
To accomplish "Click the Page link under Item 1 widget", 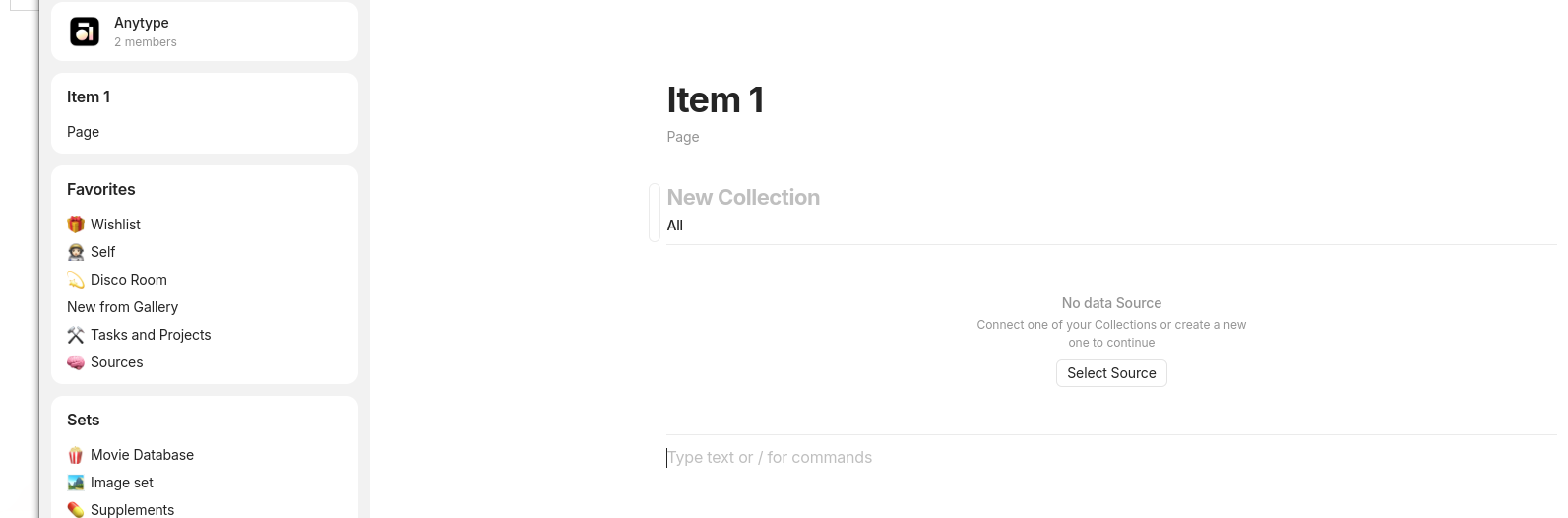I will point(83,132).
